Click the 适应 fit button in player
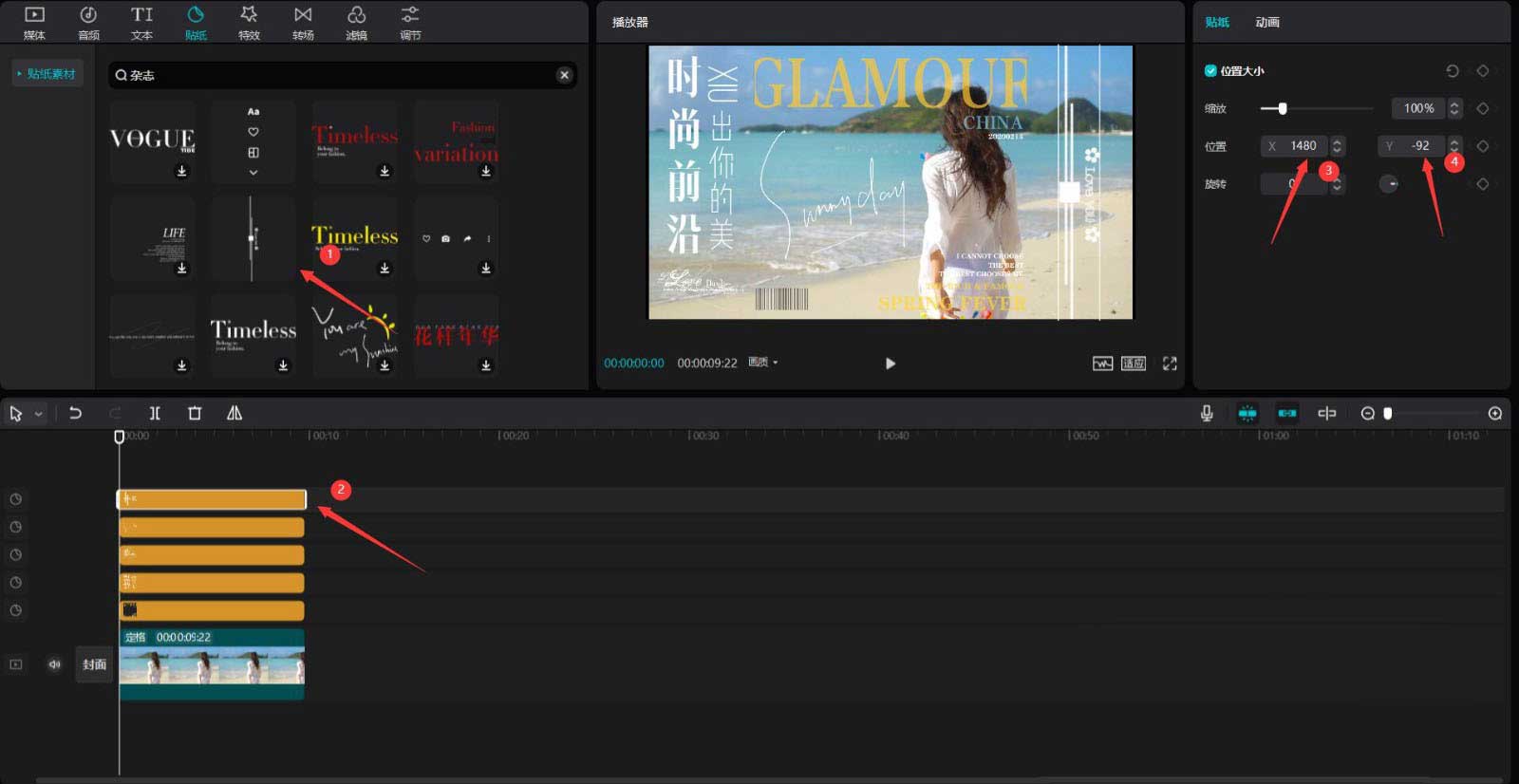The height and width of the screenshot is (784, 1519). point(1134,364)
